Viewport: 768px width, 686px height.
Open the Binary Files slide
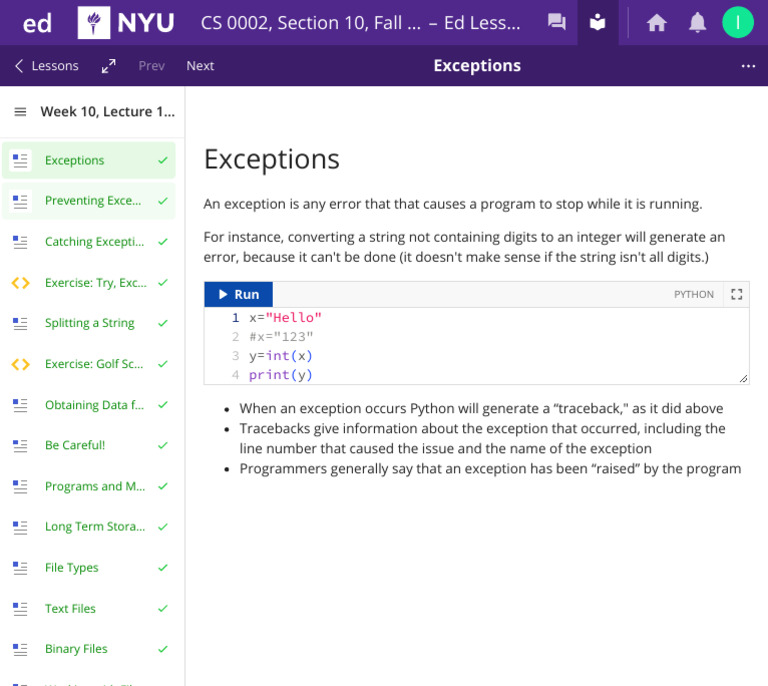coord(89,649)
